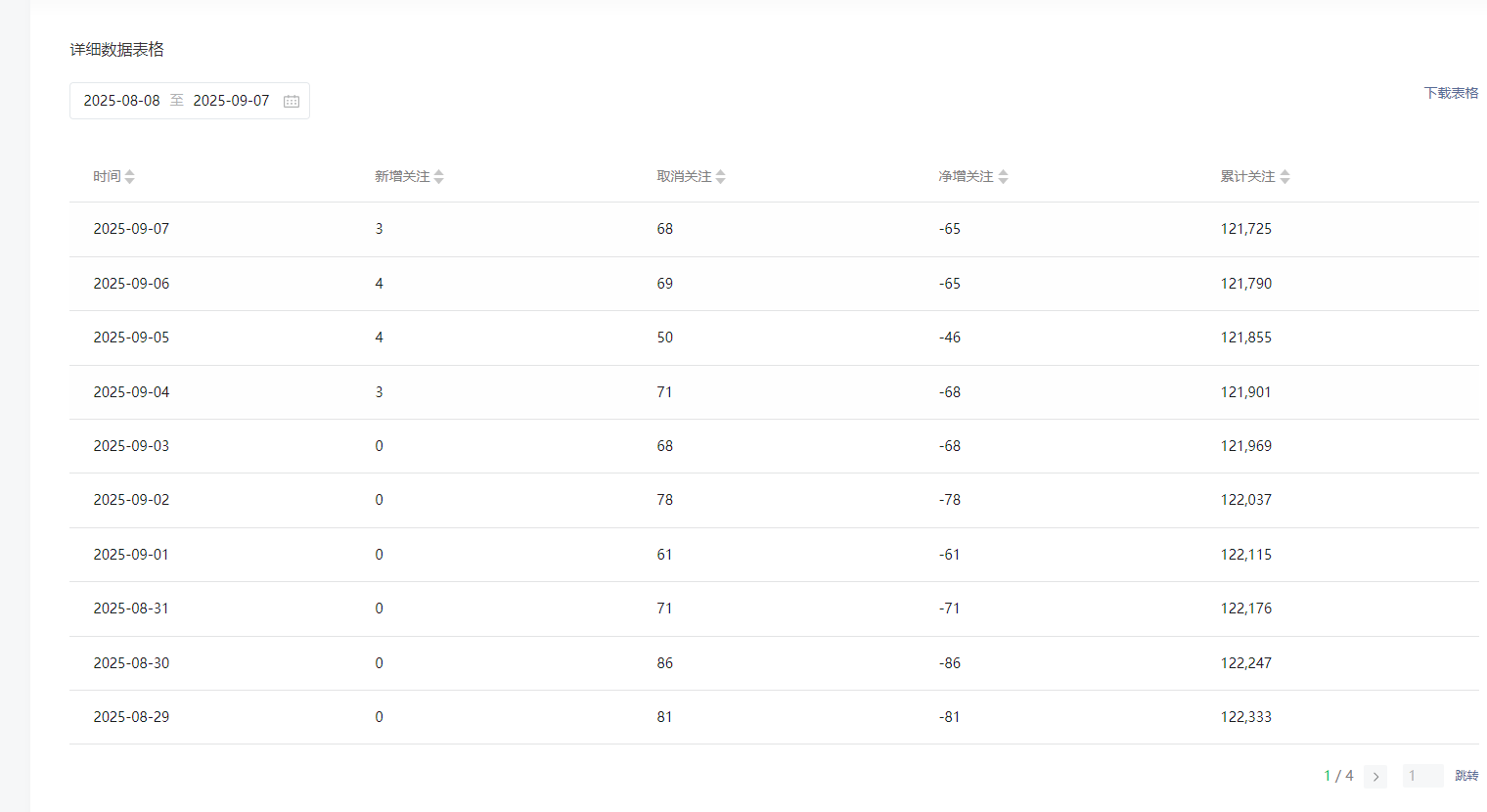Select cumulative value 122,037
This screenshot has width=1487, height=812.
[1246, 500]
